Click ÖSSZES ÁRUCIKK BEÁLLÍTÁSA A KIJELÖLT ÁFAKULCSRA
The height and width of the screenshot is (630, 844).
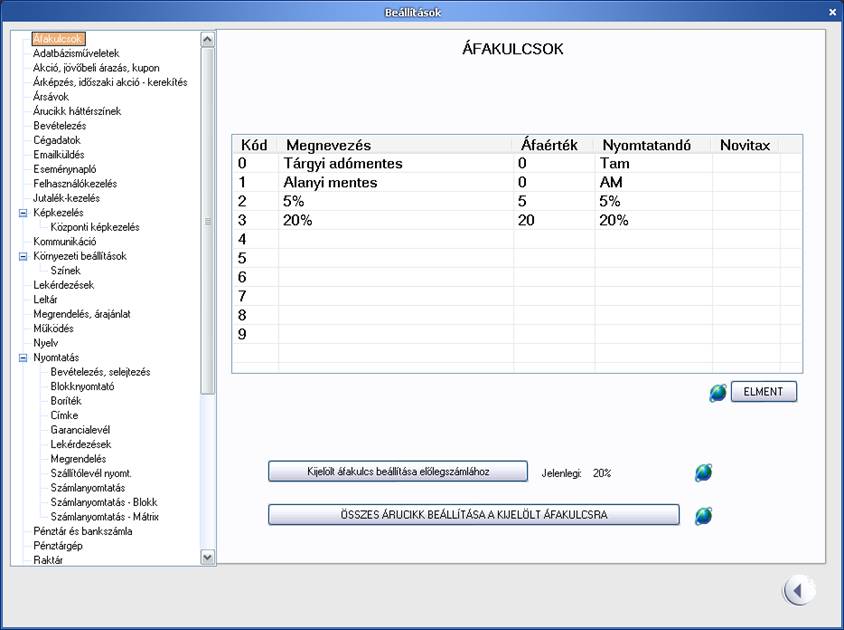click(x=473, y=515)
